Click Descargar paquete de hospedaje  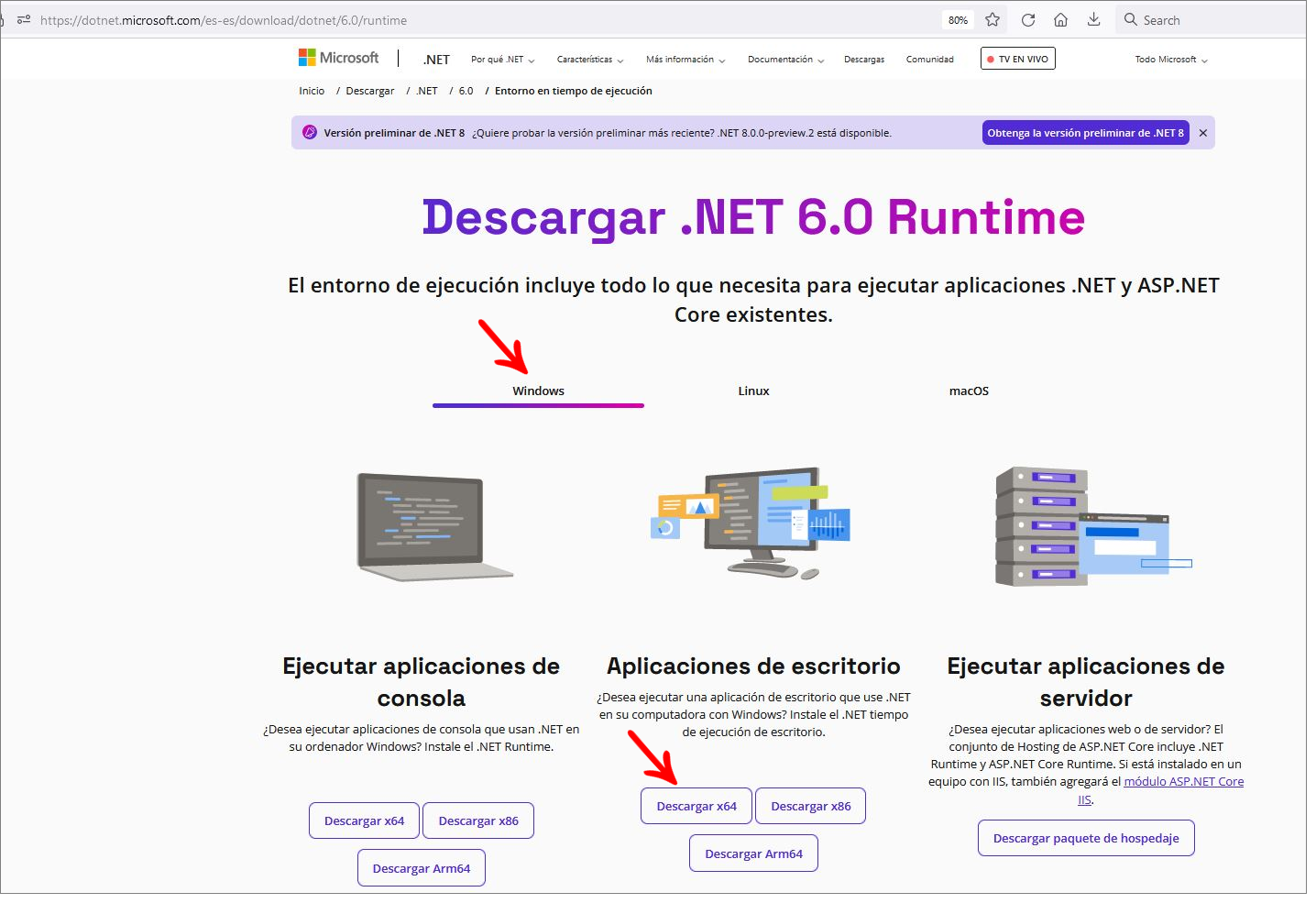coord(1086,838)
